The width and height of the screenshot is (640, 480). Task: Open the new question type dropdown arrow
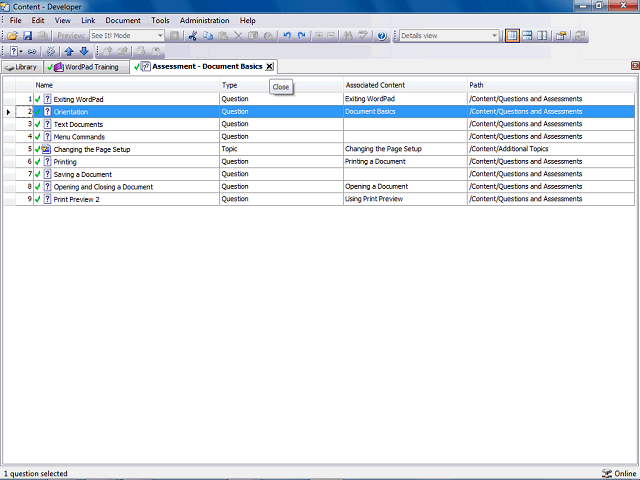click(x=21, y=51)
